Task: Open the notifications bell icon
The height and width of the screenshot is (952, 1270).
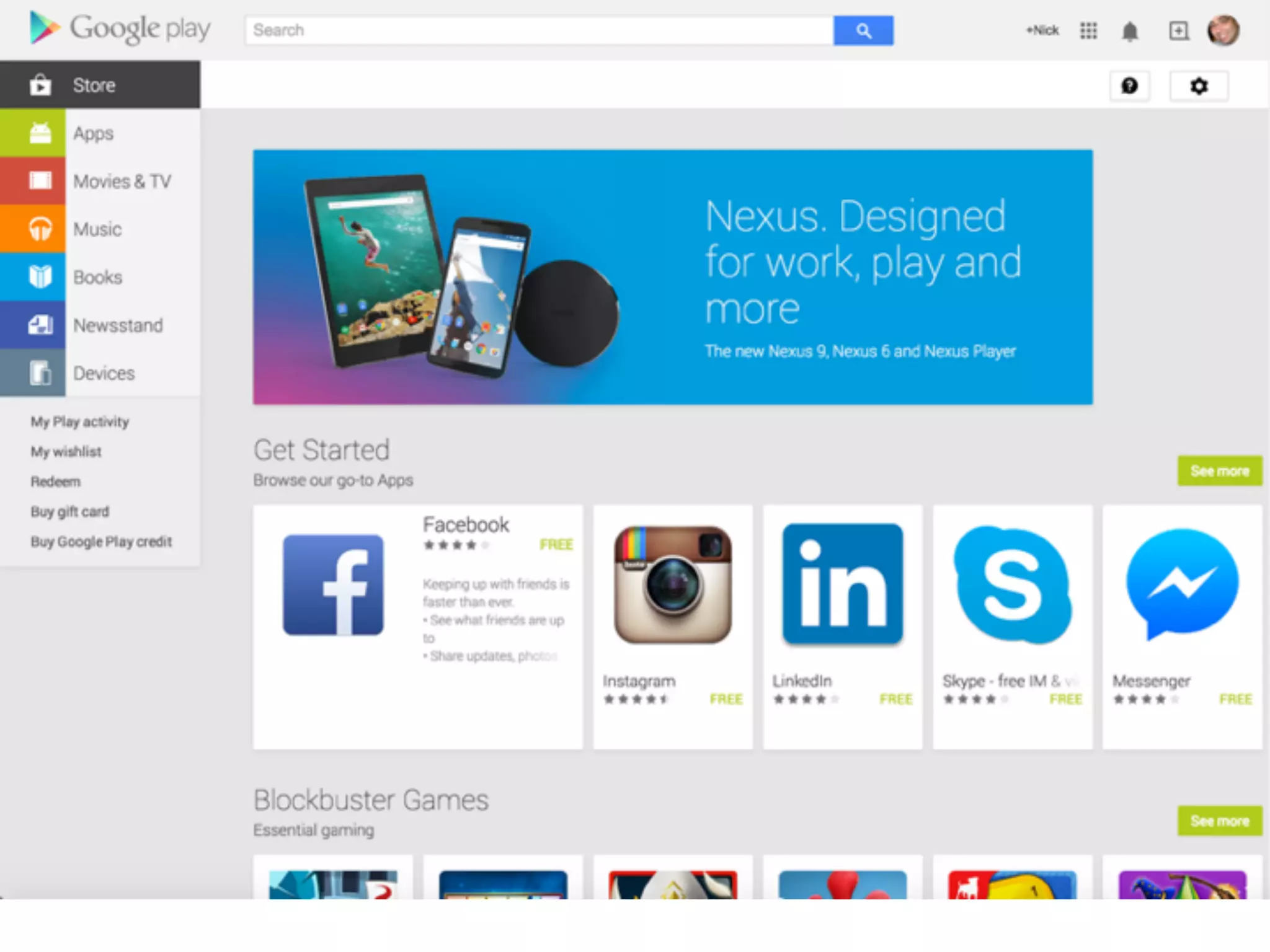Action: coord(1130,31)
